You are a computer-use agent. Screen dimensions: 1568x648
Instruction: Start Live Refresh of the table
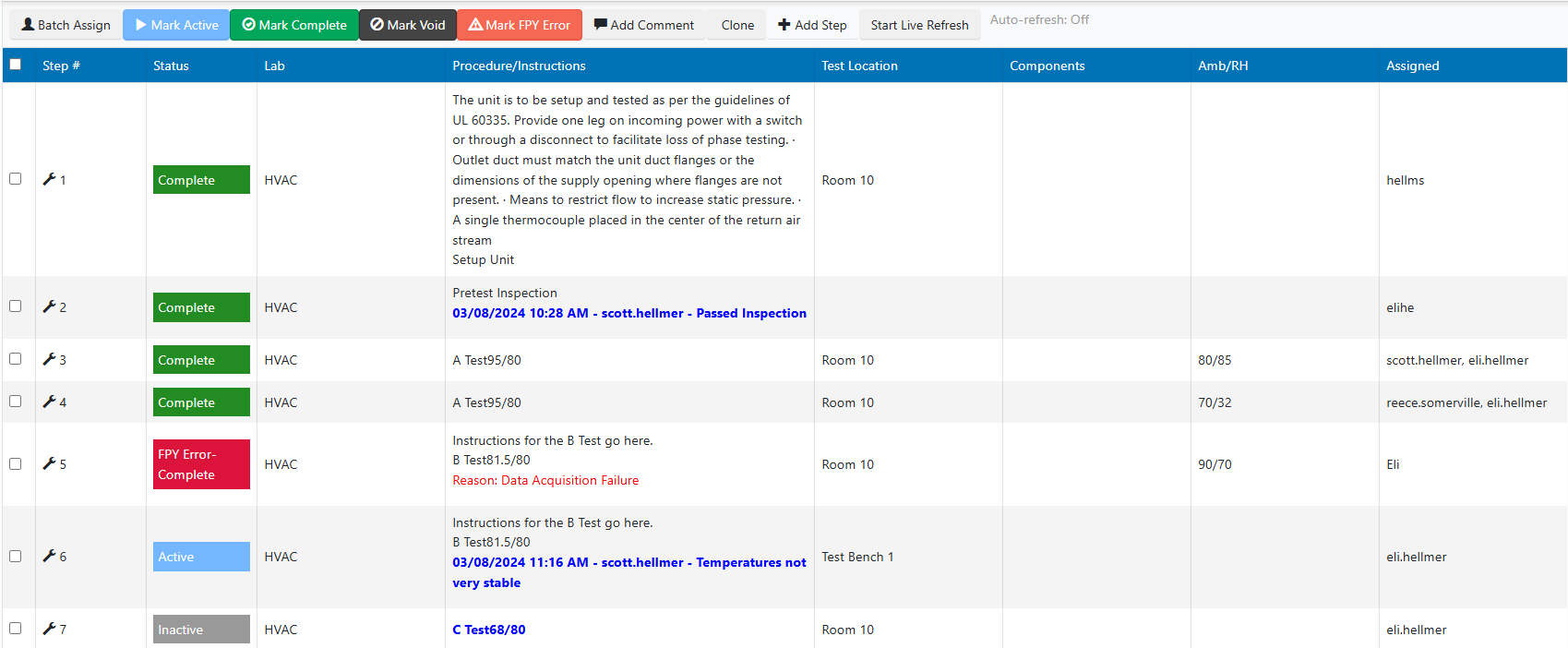(919, 25)
